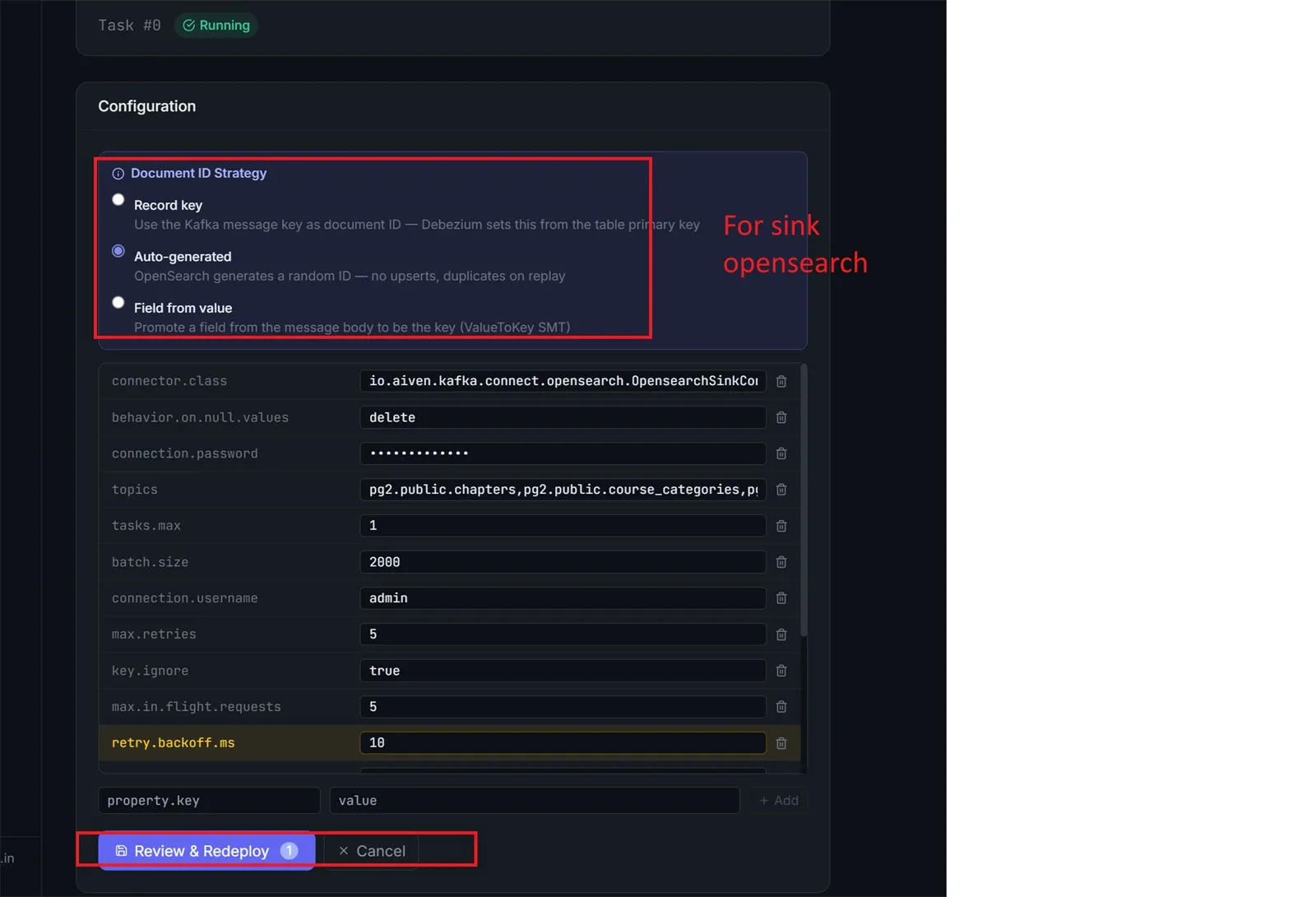Edit the tasks.max value field
1316x897 pixels.
(x=563, y=526)
